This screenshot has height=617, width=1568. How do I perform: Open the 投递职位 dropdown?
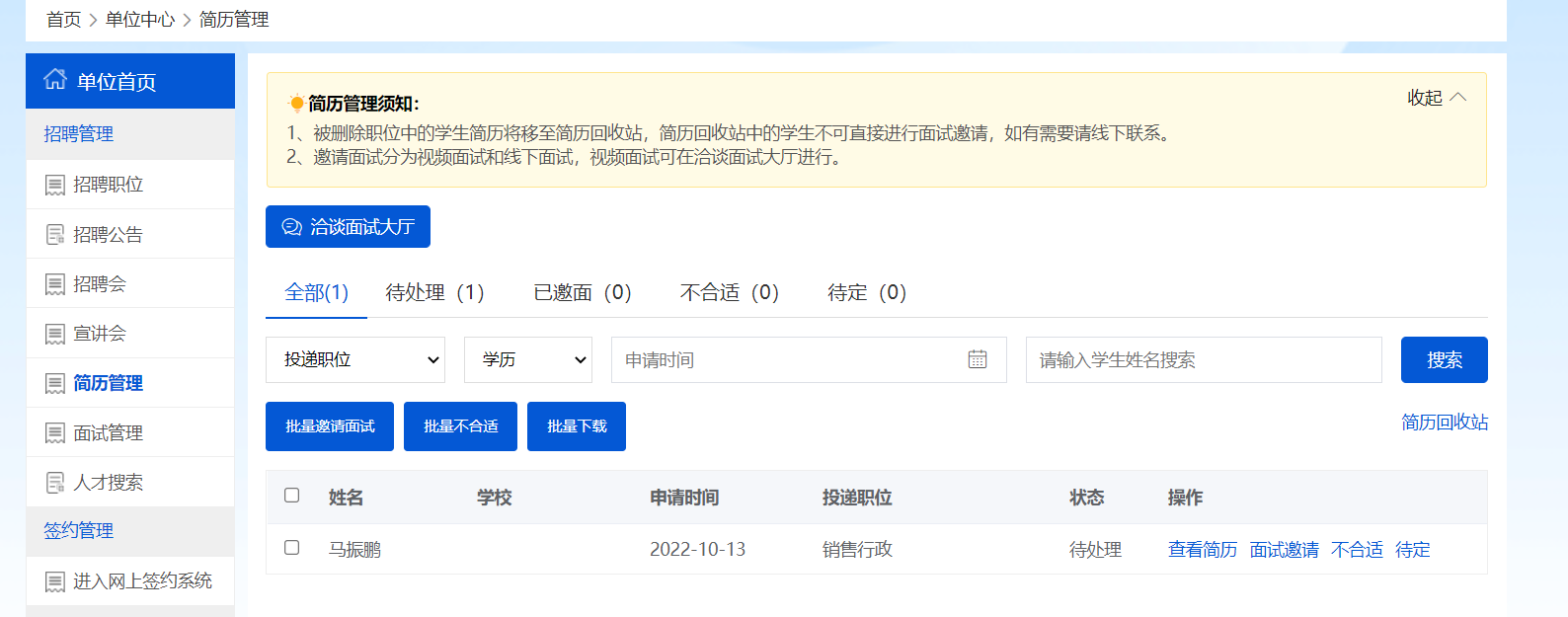(354, 359)
